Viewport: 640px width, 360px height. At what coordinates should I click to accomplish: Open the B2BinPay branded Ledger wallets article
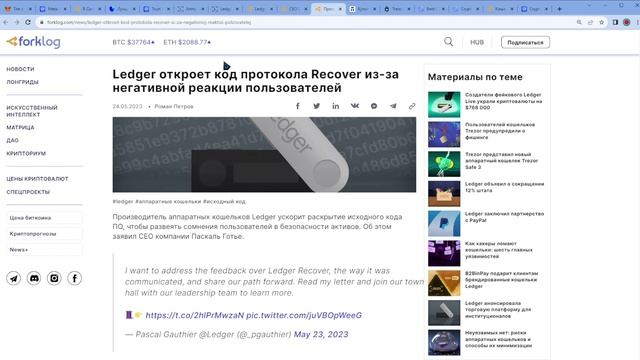(x=501, y=280)
